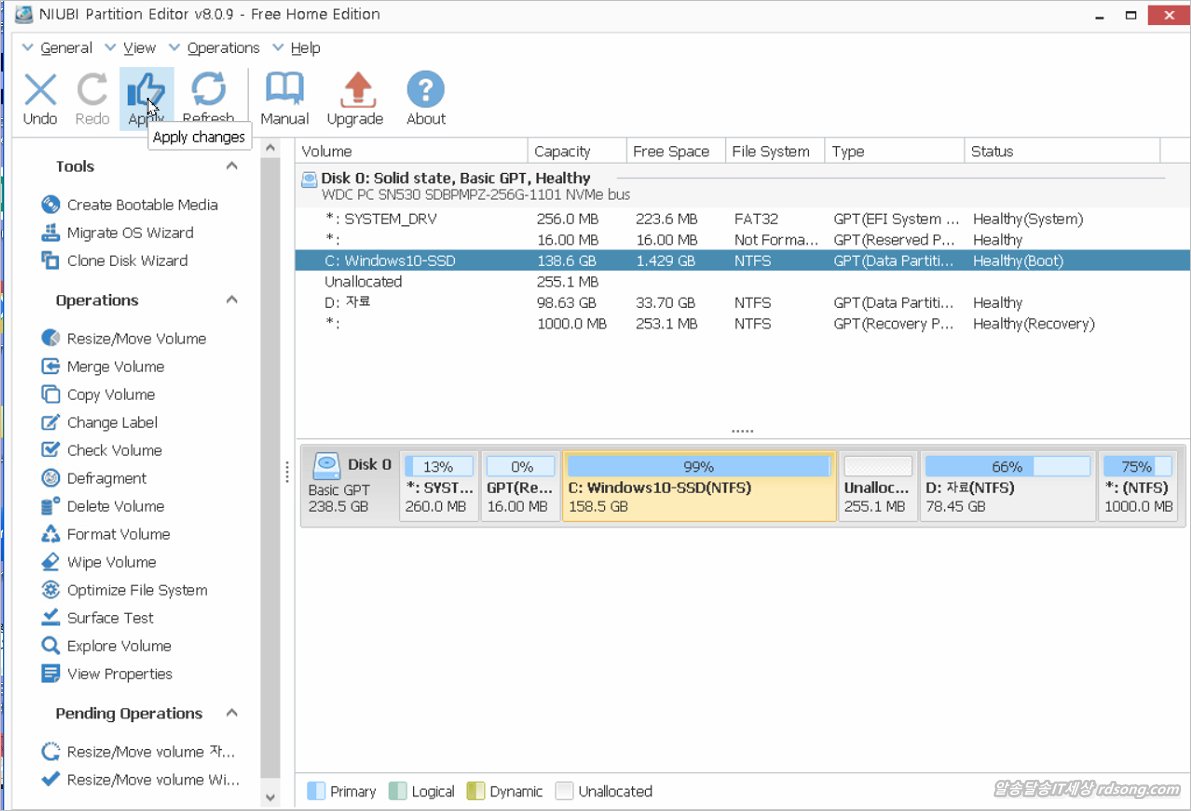Open the View dropdown menu
The height and width of the screenshot is (811, 1191).
tap(139, 48)
